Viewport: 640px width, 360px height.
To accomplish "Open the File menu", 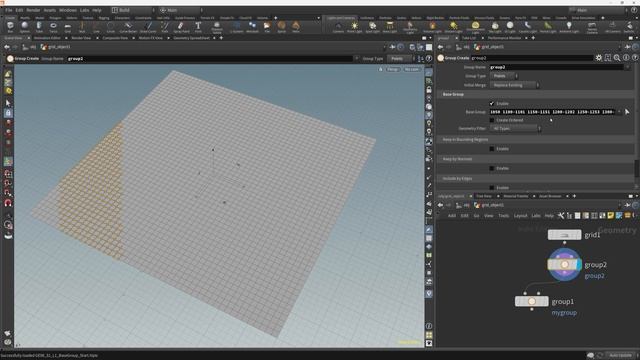I will 9,10.
